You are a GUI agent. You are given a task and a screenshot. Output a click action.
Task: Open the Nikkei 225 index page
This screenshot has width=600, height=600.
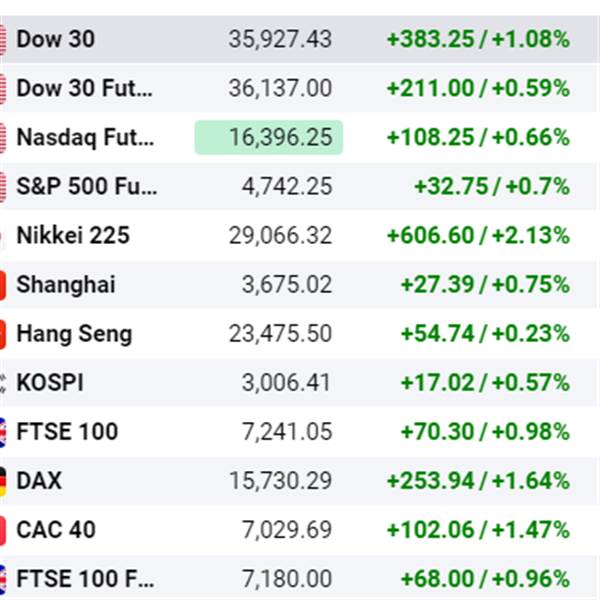coord(73,236)
